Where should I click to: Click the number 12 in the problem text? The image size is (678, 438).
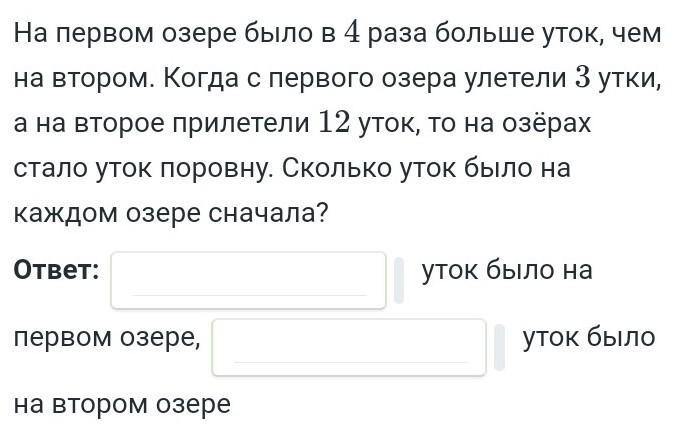point(334,123)
